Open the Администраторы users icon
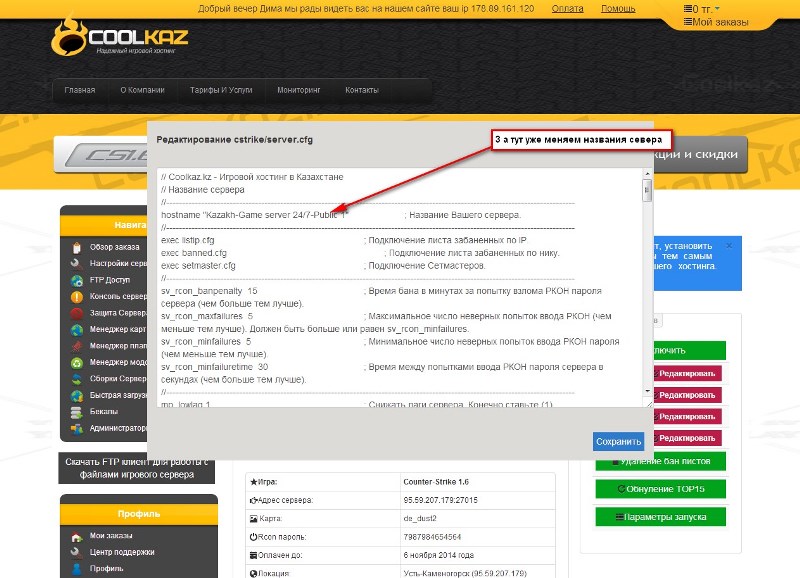 coord(77,429)
